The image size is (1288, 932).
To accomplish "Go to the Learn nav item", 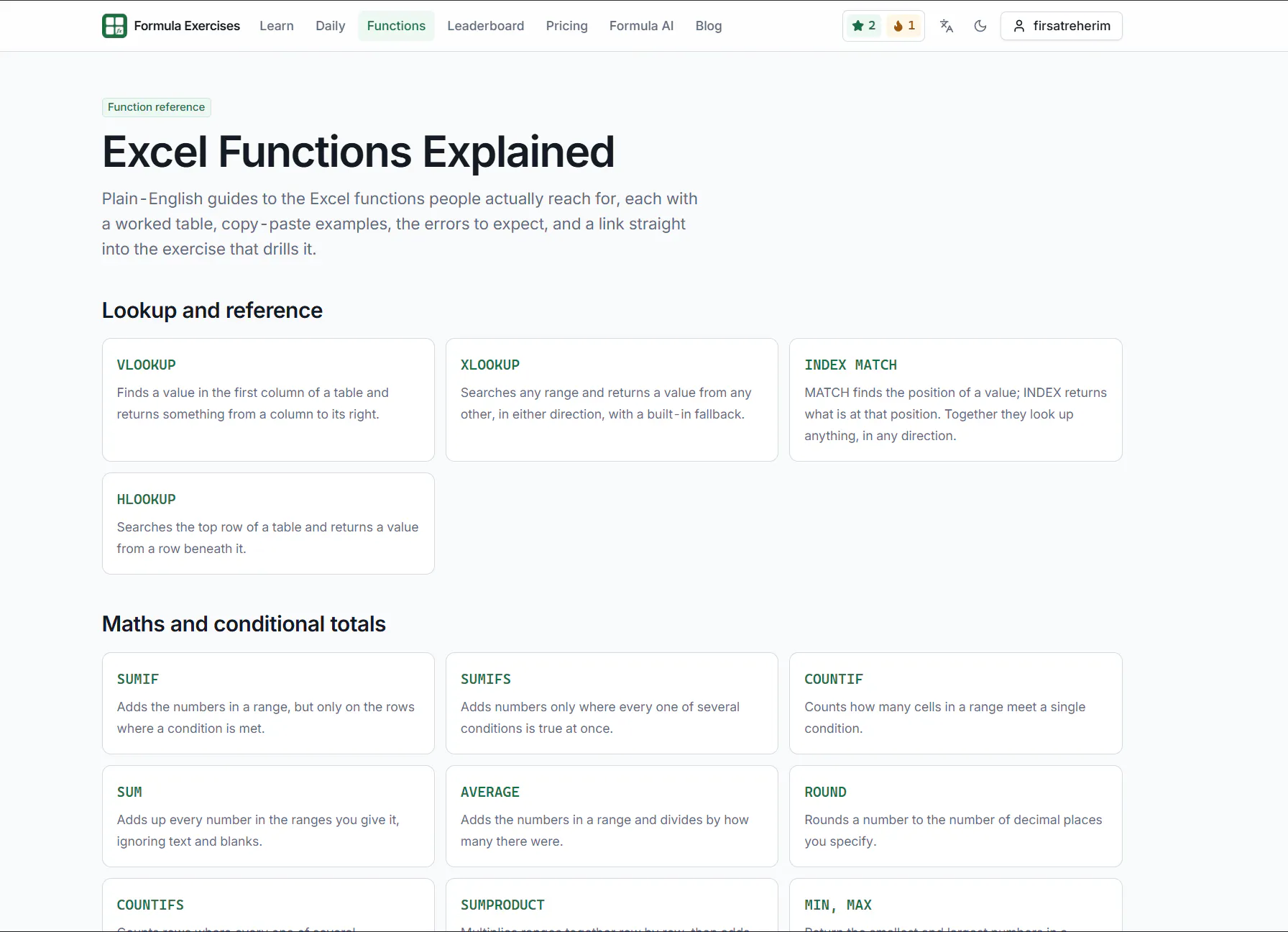I will 277,26.
